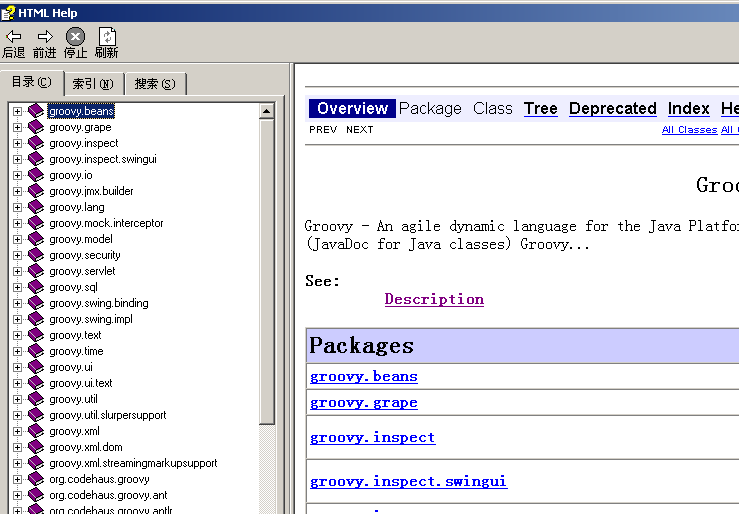Screen dimensions: 739x514
Task: Click the book icon beside groovy.sql
Action: click(36, 287)
